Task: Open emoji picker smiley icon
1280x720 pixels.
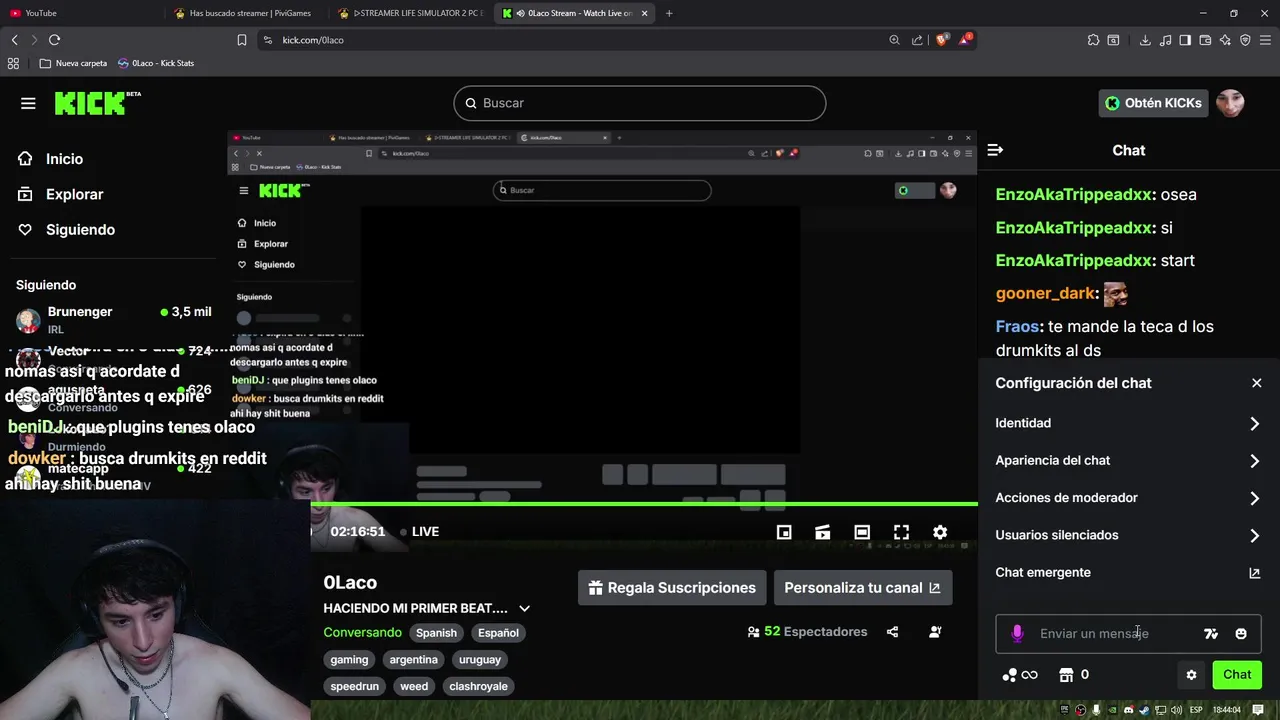Action: tap(1241, 633)
